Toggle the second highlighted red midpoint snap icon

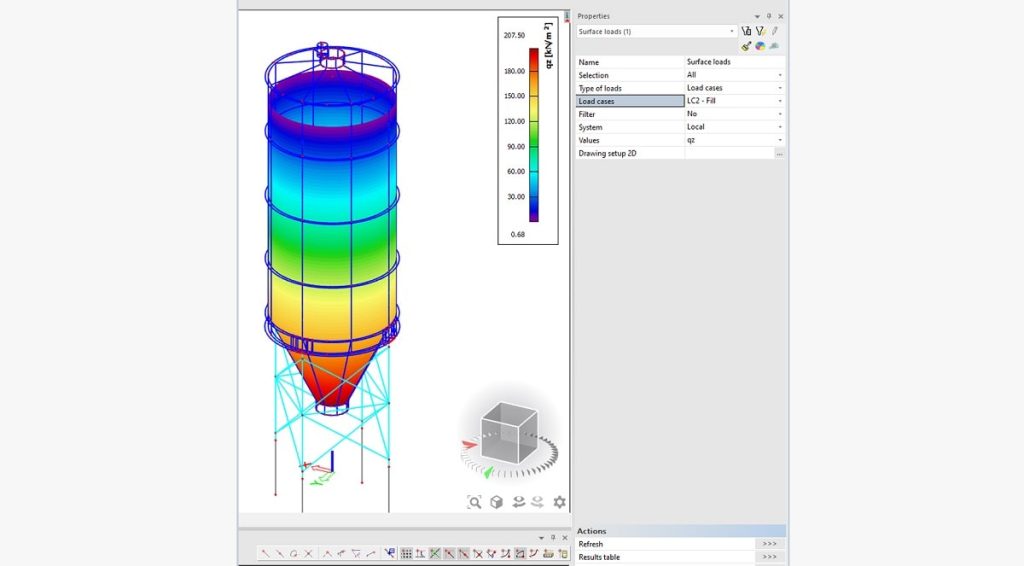click(x=464, y=554)
